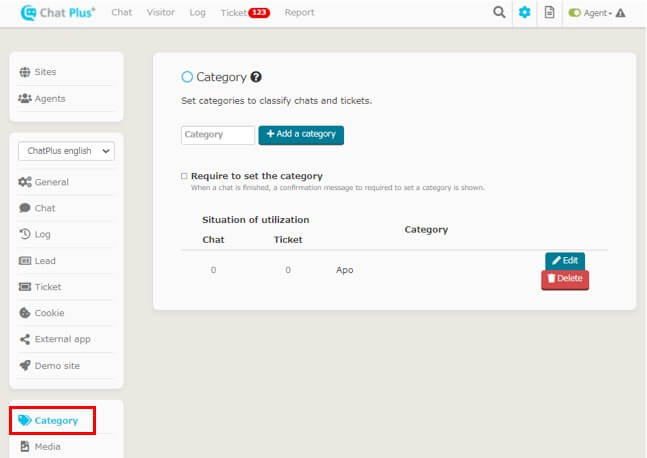
Task: Click the Agents people icon
Action: point(25,98)
